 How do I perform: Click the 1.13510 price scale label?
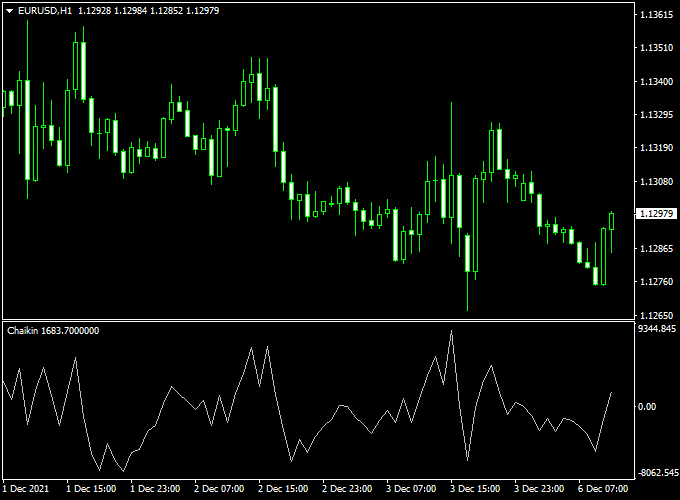click(x=657, y=48)
